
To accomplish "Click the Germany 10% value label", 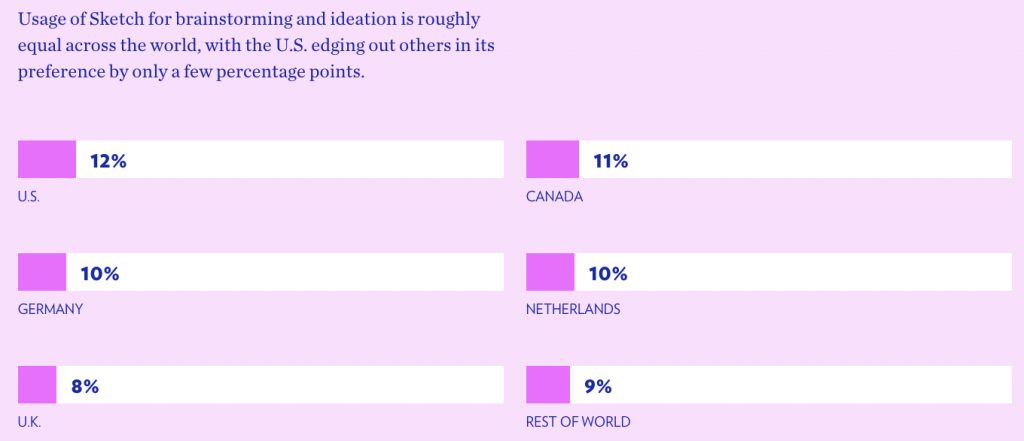I will click(100, 274).
